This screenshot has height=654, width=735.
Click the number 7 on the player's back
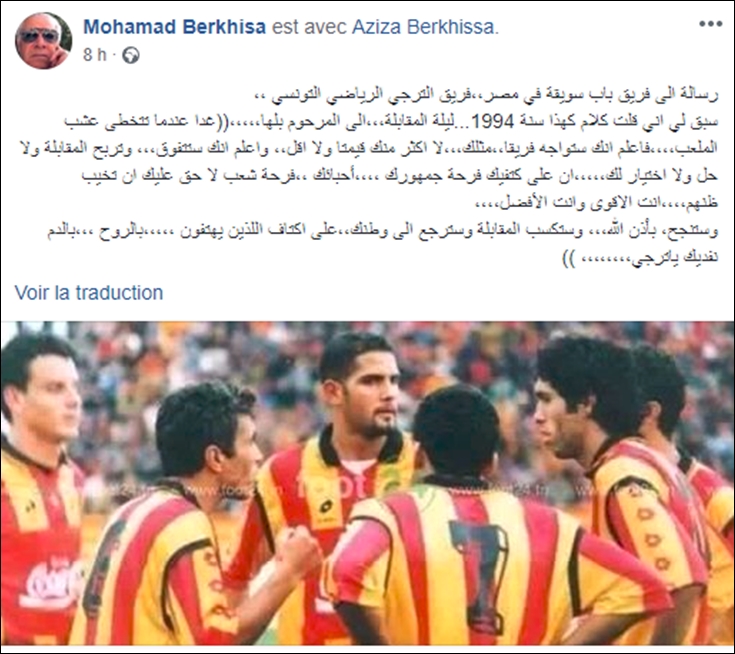click(x=479, y=571)
